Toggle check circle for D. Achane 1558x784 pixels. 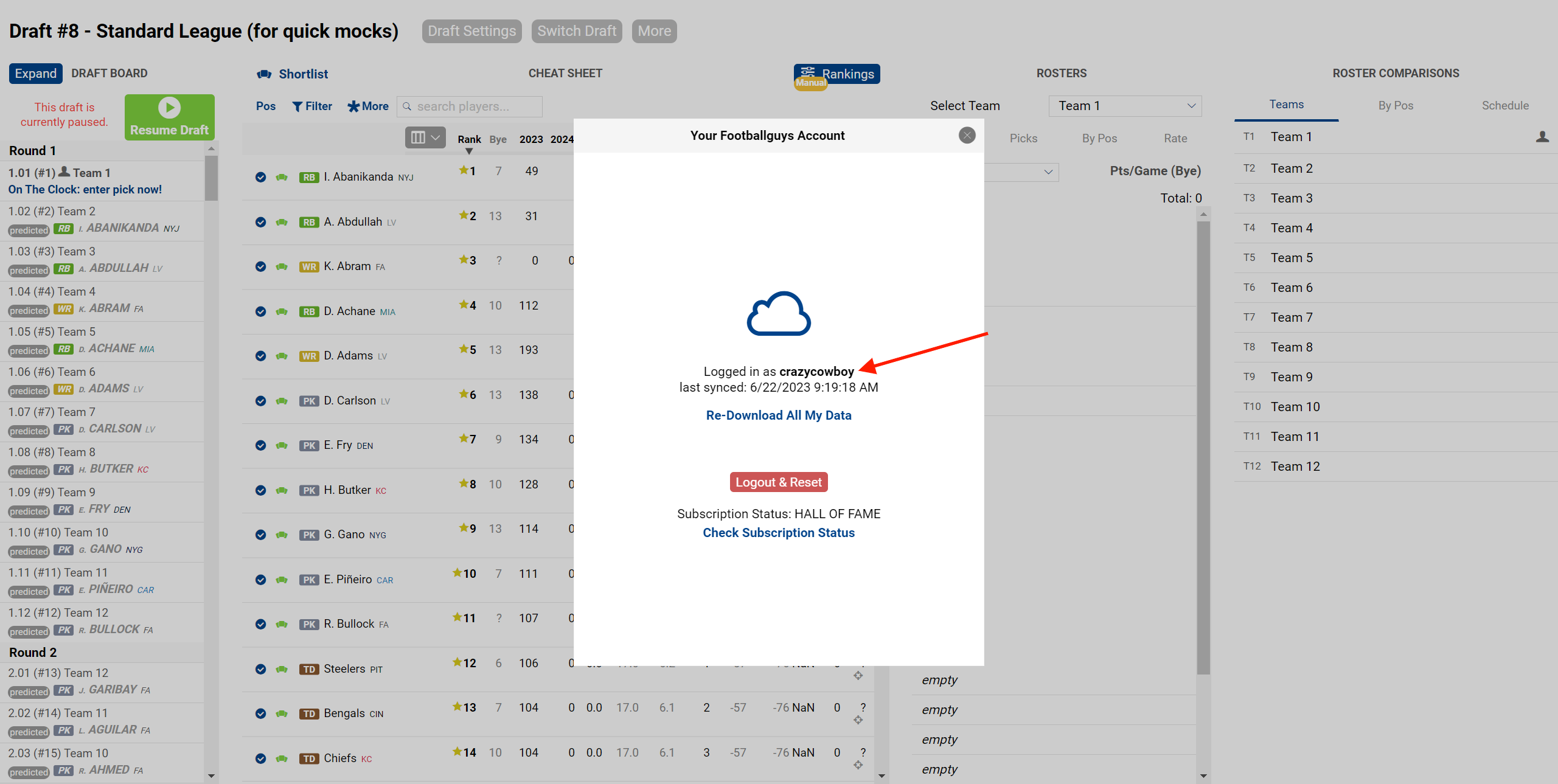[x=260, y=312]
